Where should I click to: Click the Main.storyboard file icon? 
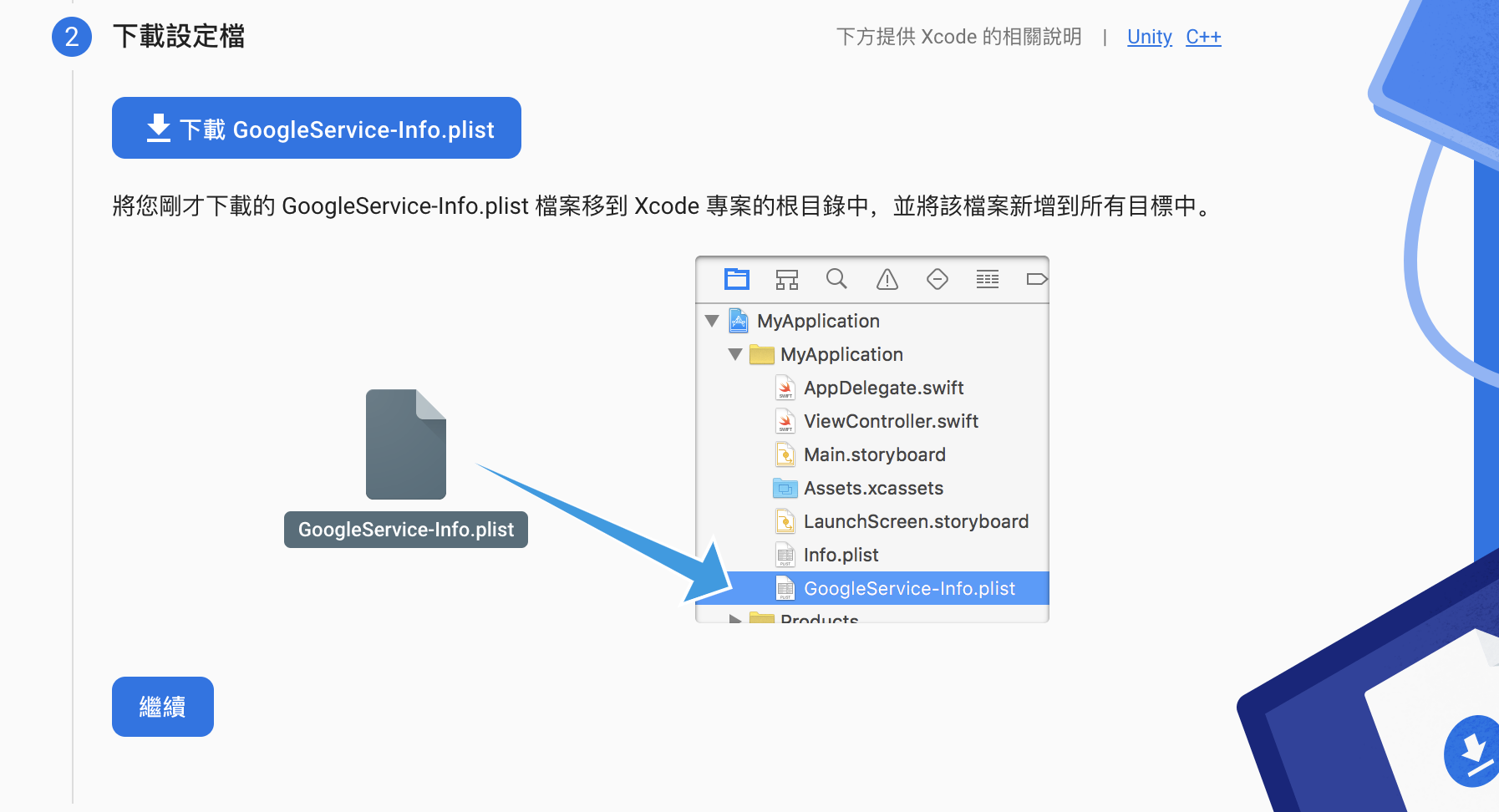pos(785,454)
